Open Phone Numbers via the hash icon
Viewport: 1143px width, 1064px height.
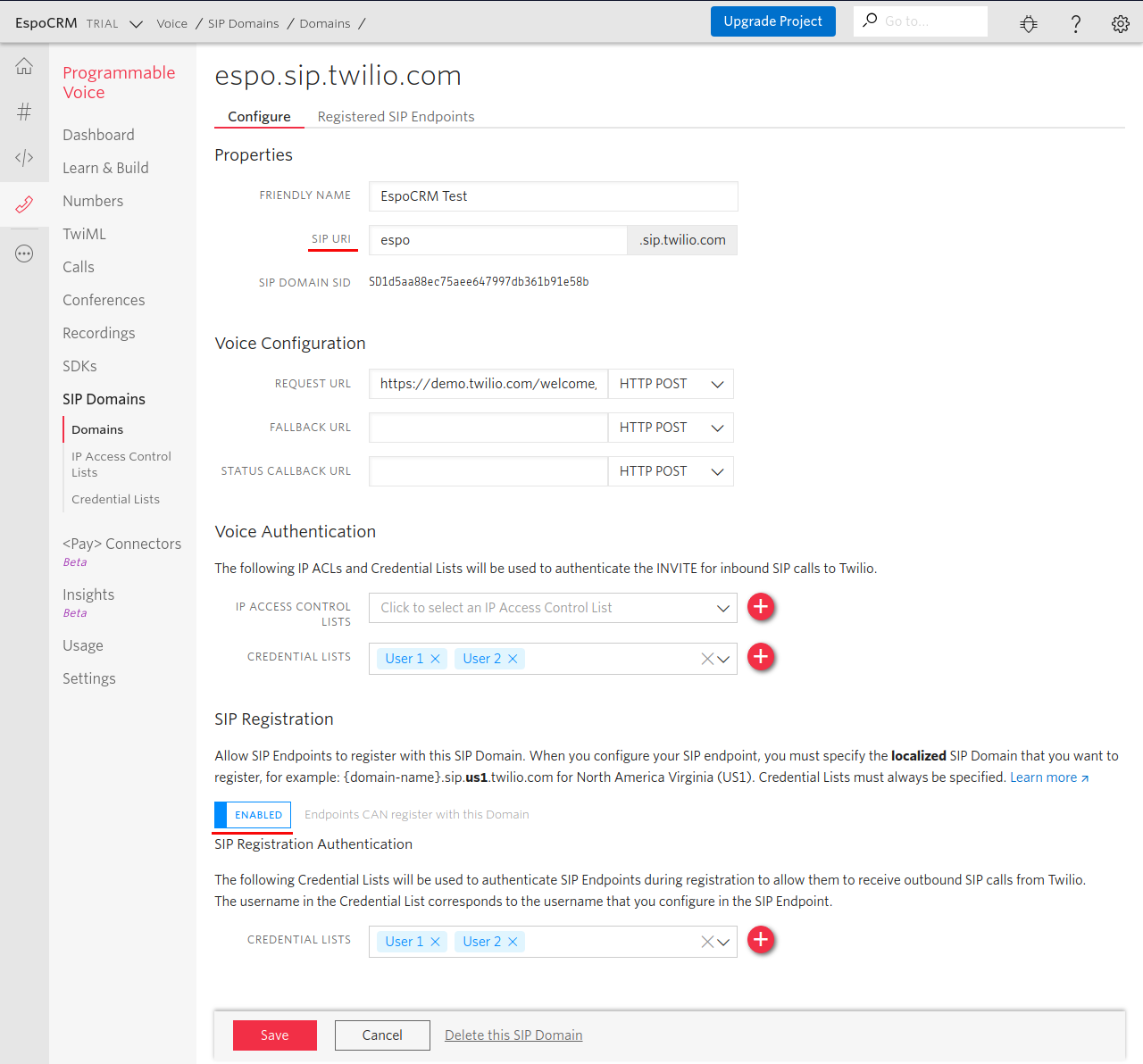[x=24, y=112]
